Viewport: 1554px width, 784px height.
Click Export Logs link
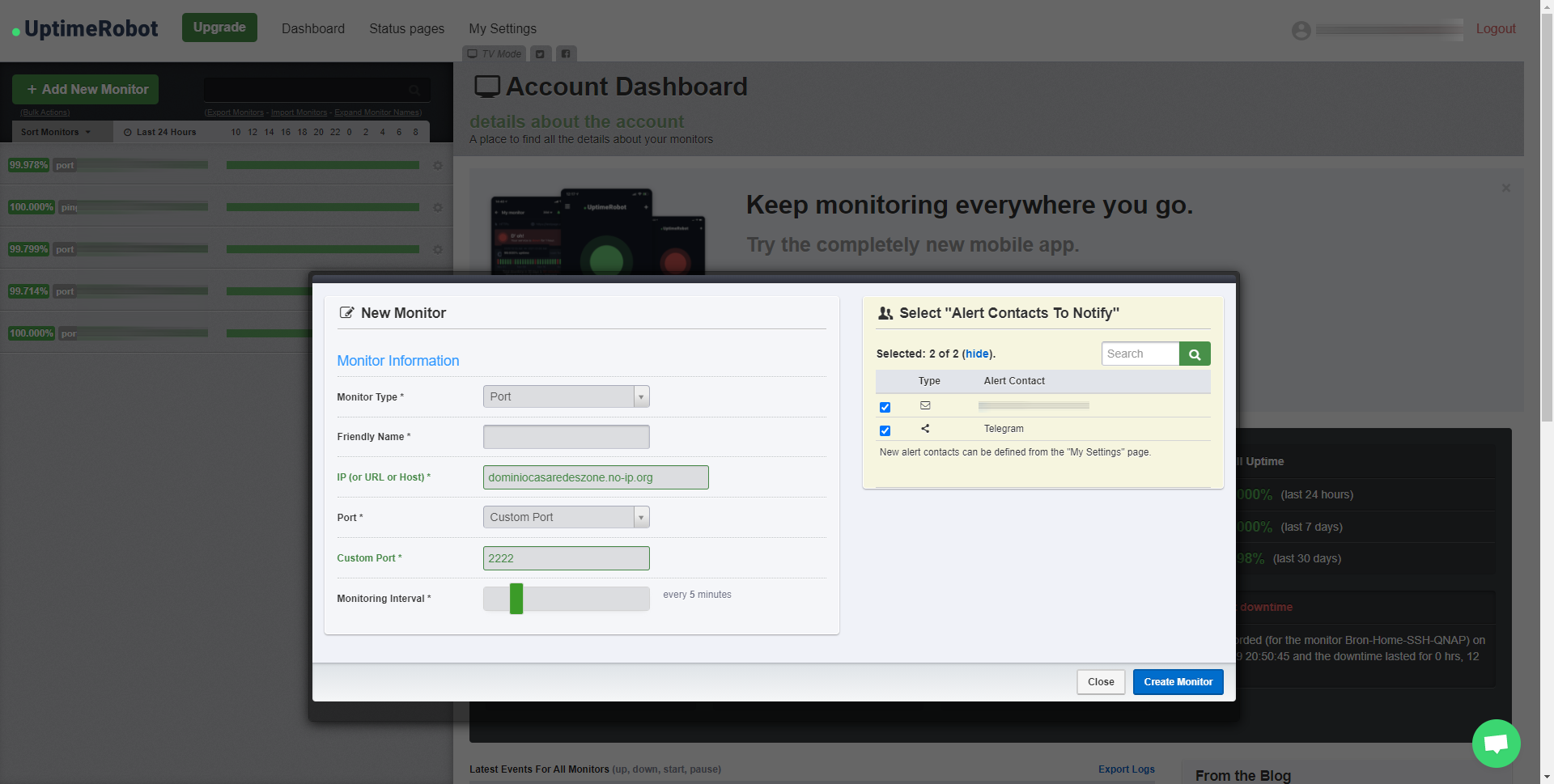click(1127, 769)
